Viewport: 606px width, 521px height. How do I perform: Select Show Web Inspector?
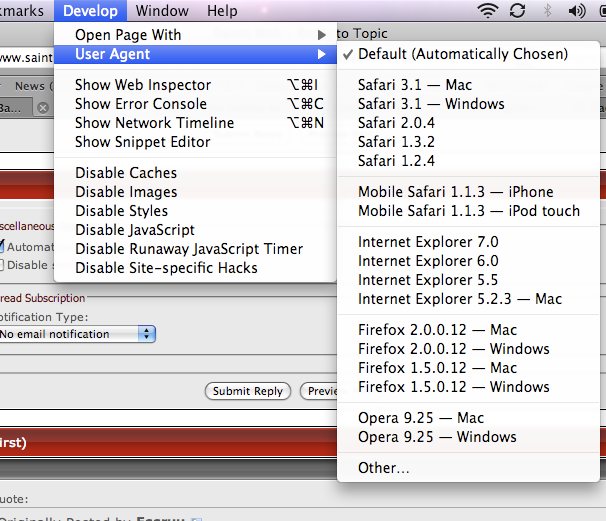[143, 85]
